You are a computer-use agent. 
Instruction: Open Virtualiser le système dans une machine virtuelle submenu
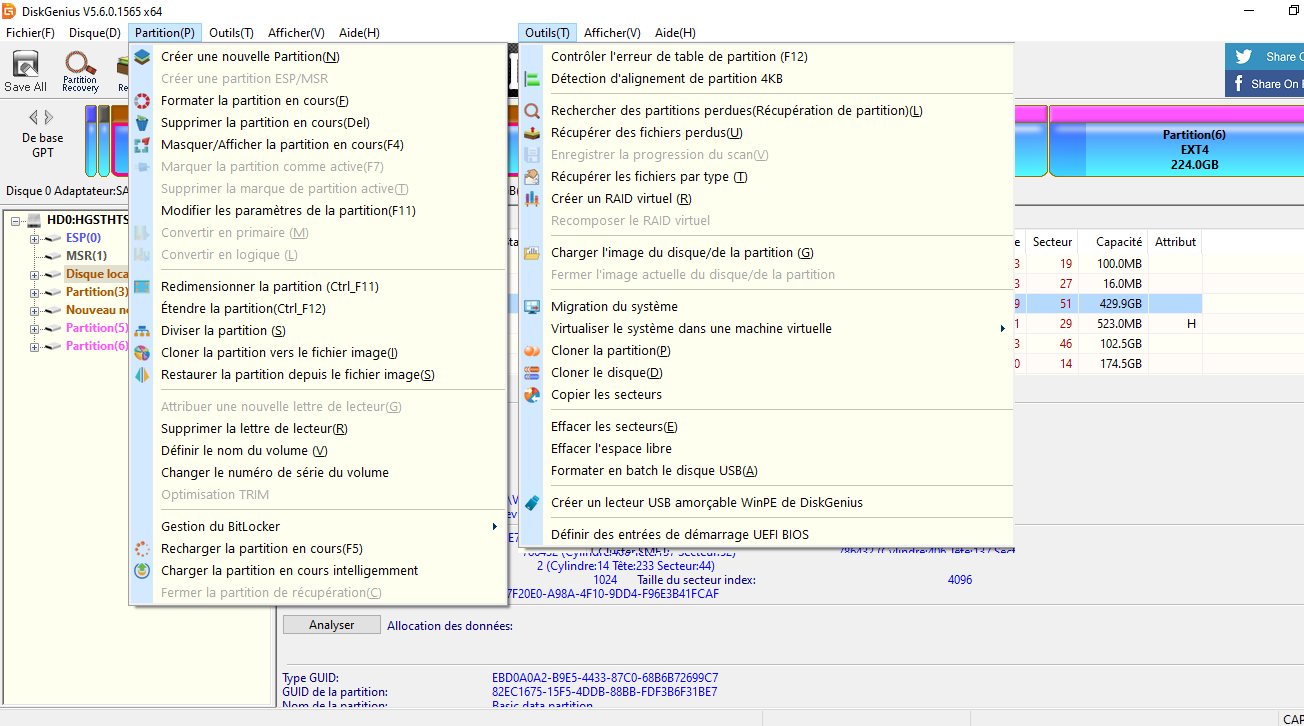tap(766, 329)
